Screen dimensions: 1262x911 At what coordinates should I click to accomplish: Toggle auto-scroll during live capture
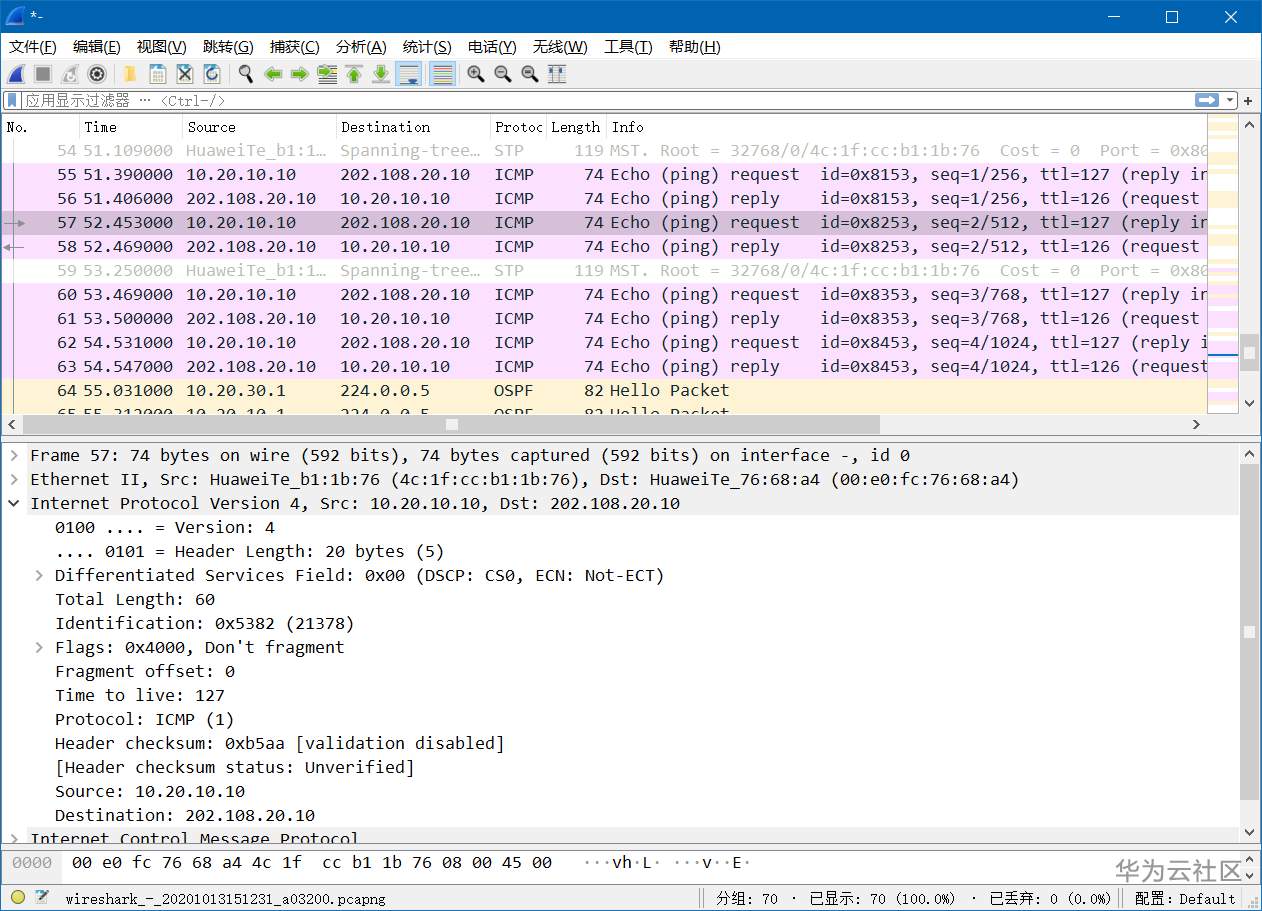click(x=408, y=74)
